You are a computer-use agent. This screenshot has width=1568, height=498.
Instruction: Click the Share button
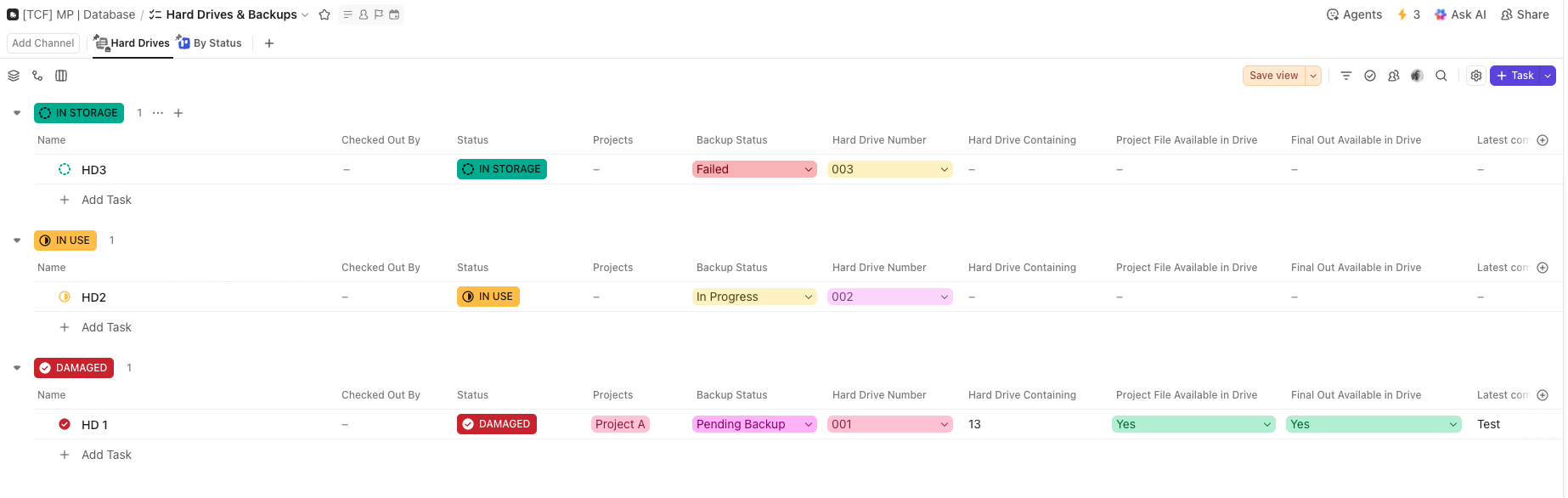1525,14
